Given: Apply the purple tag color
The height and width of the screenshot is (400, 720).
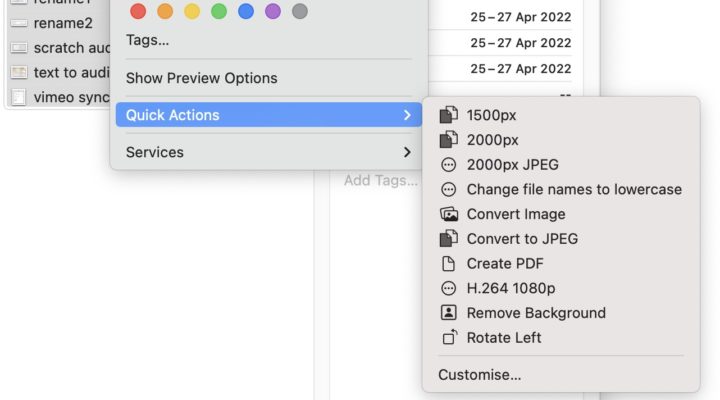Looking at the screenshot, I should (273, 11).
